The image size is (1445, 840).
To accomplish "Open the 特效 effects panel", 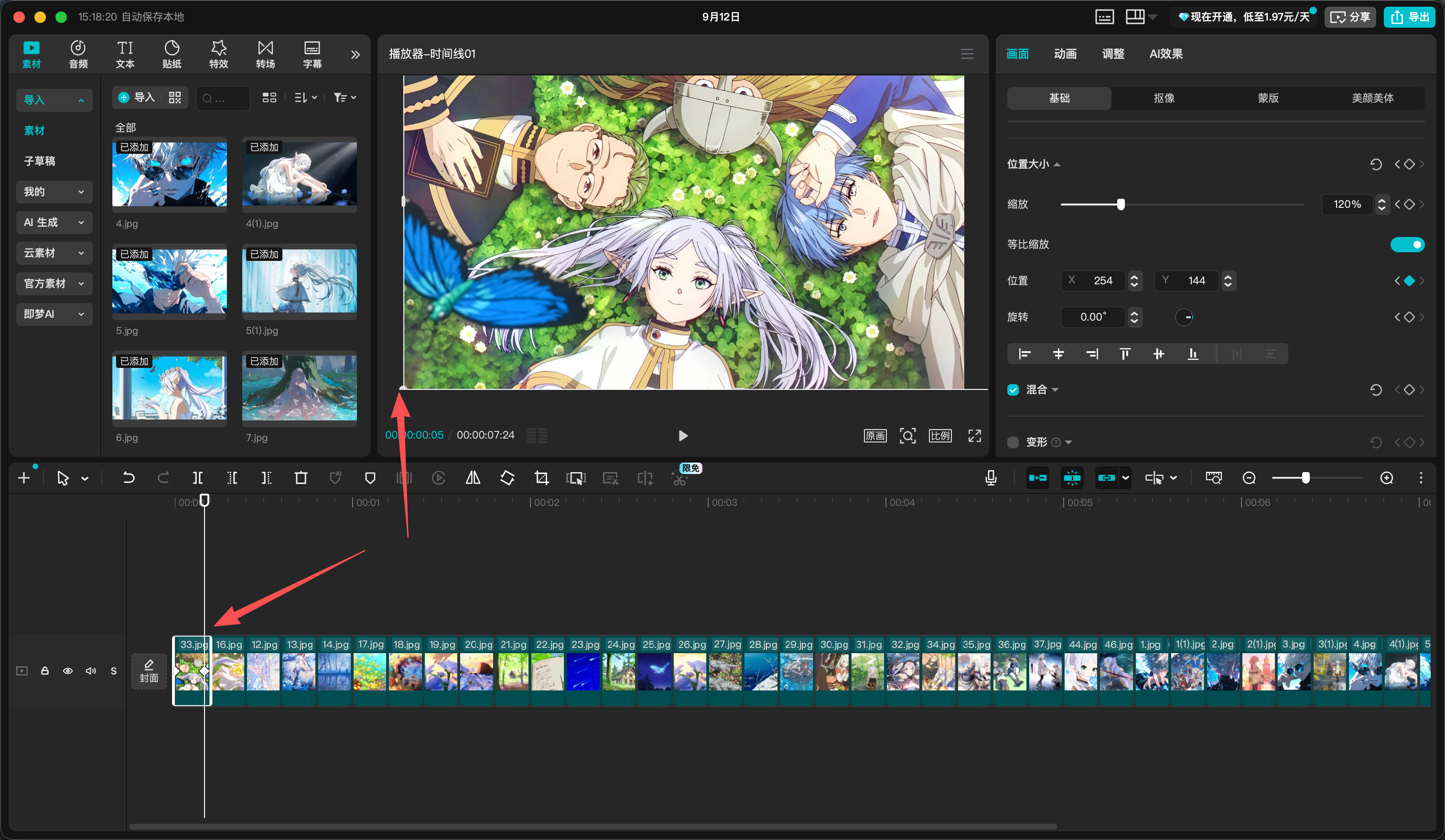I will pos(218,54).
